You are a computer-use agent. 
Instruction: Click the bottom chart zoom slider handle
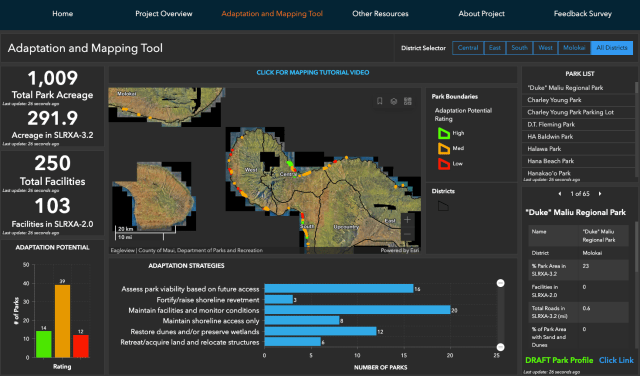500,347
